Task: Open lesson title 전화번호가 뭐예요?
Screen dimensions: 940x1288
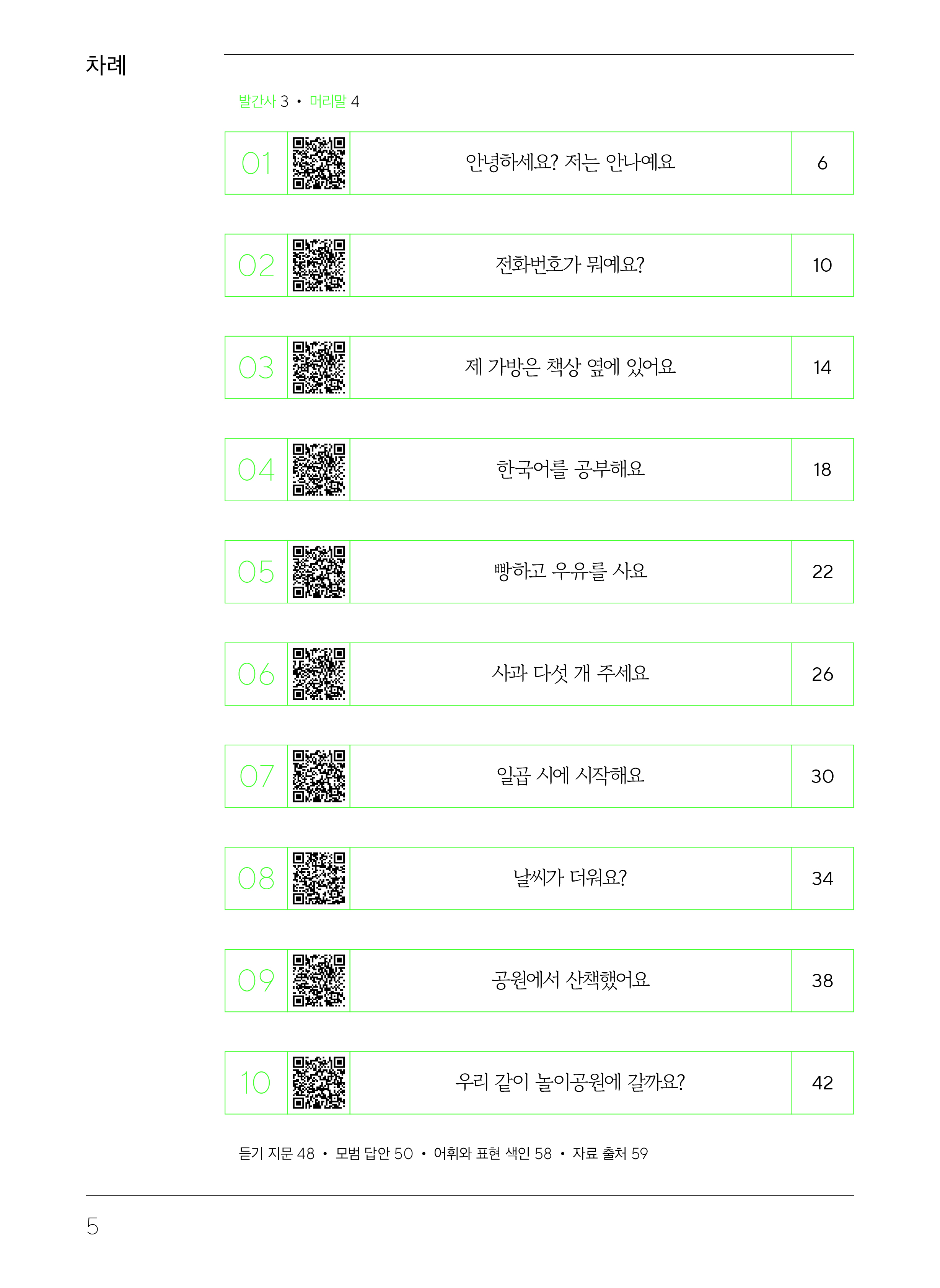Action: 570,265
